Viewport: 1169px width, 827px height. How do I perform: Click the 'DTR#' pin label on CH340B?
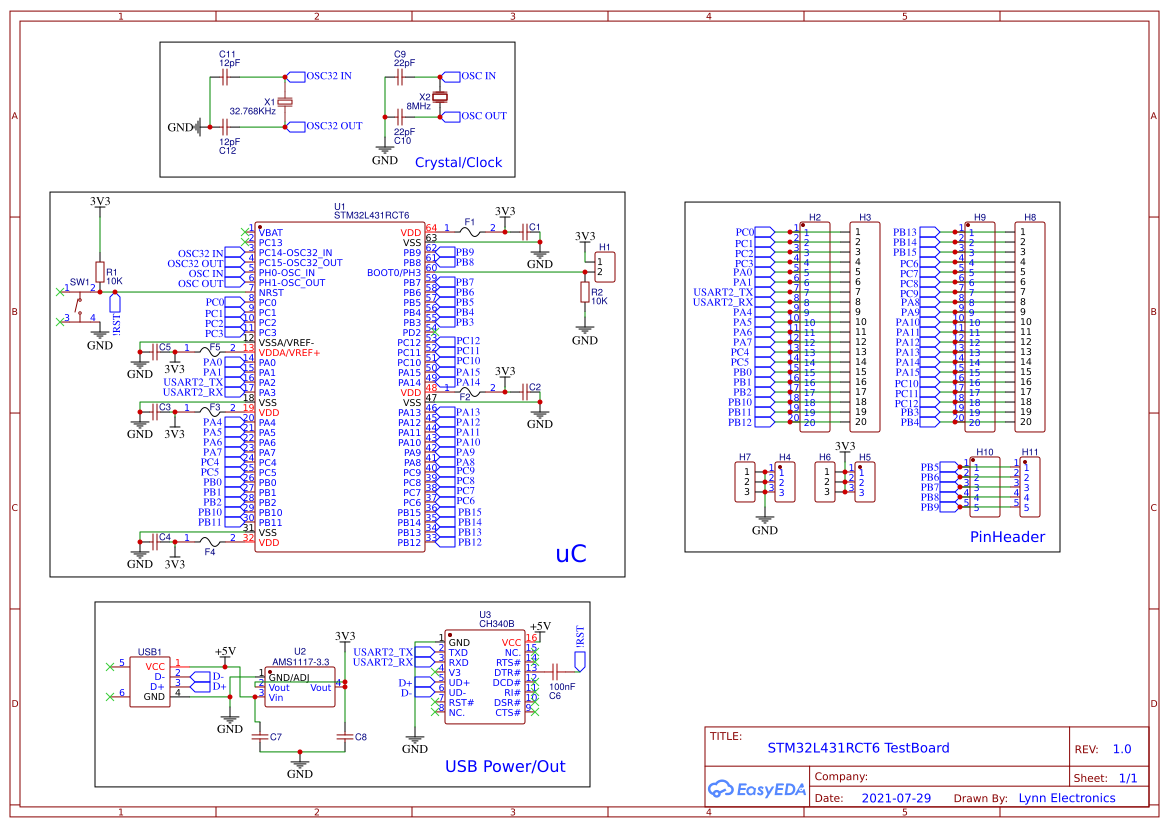508,673
